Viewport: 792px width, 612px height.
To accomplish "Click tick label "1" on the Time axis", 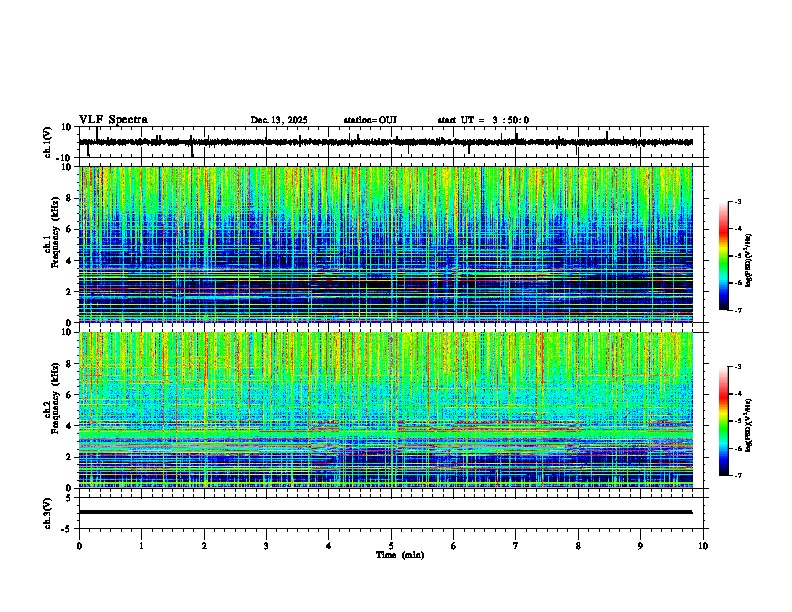I will click(141, 546).
